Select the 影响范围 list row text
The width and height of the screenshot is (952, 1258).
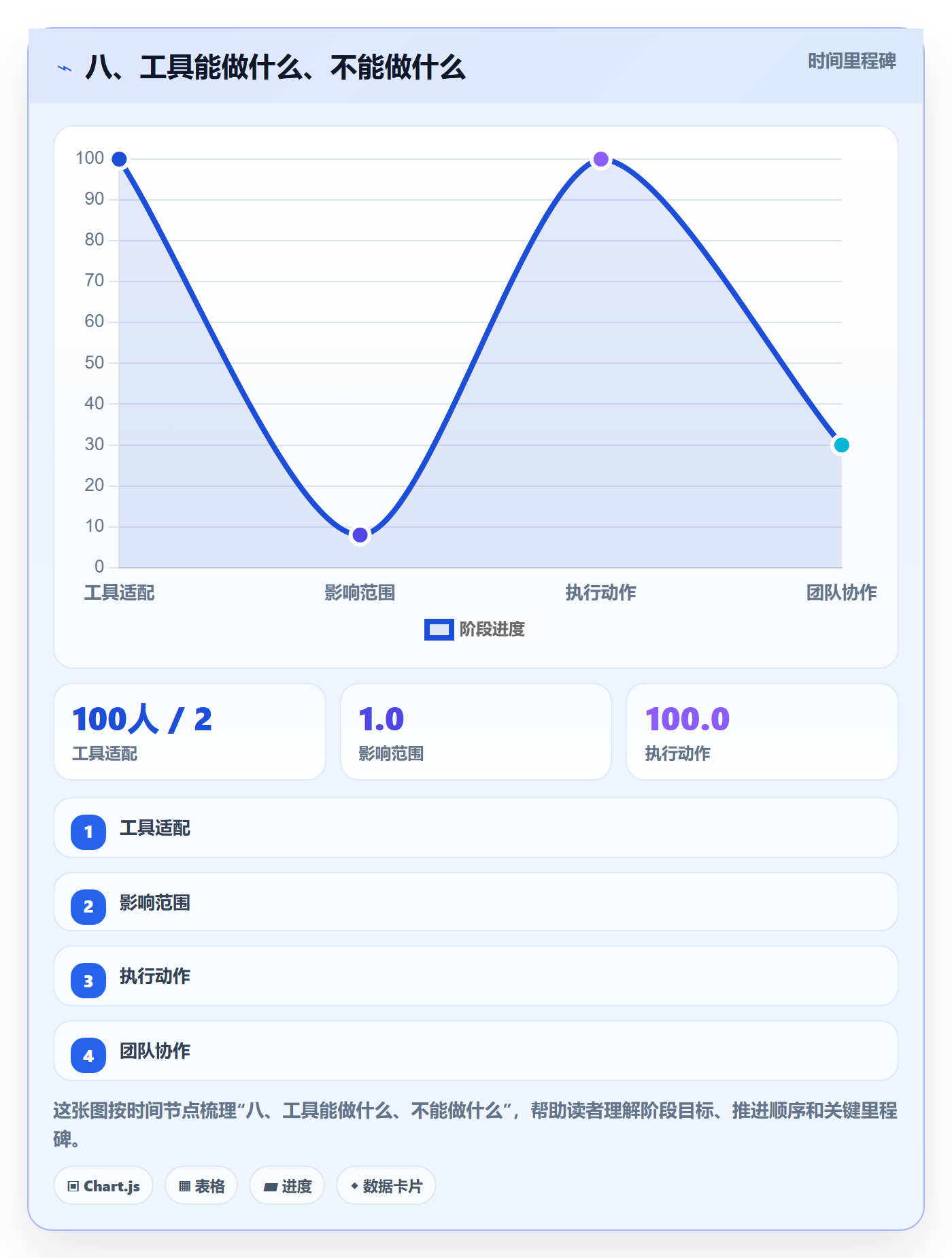155,903
